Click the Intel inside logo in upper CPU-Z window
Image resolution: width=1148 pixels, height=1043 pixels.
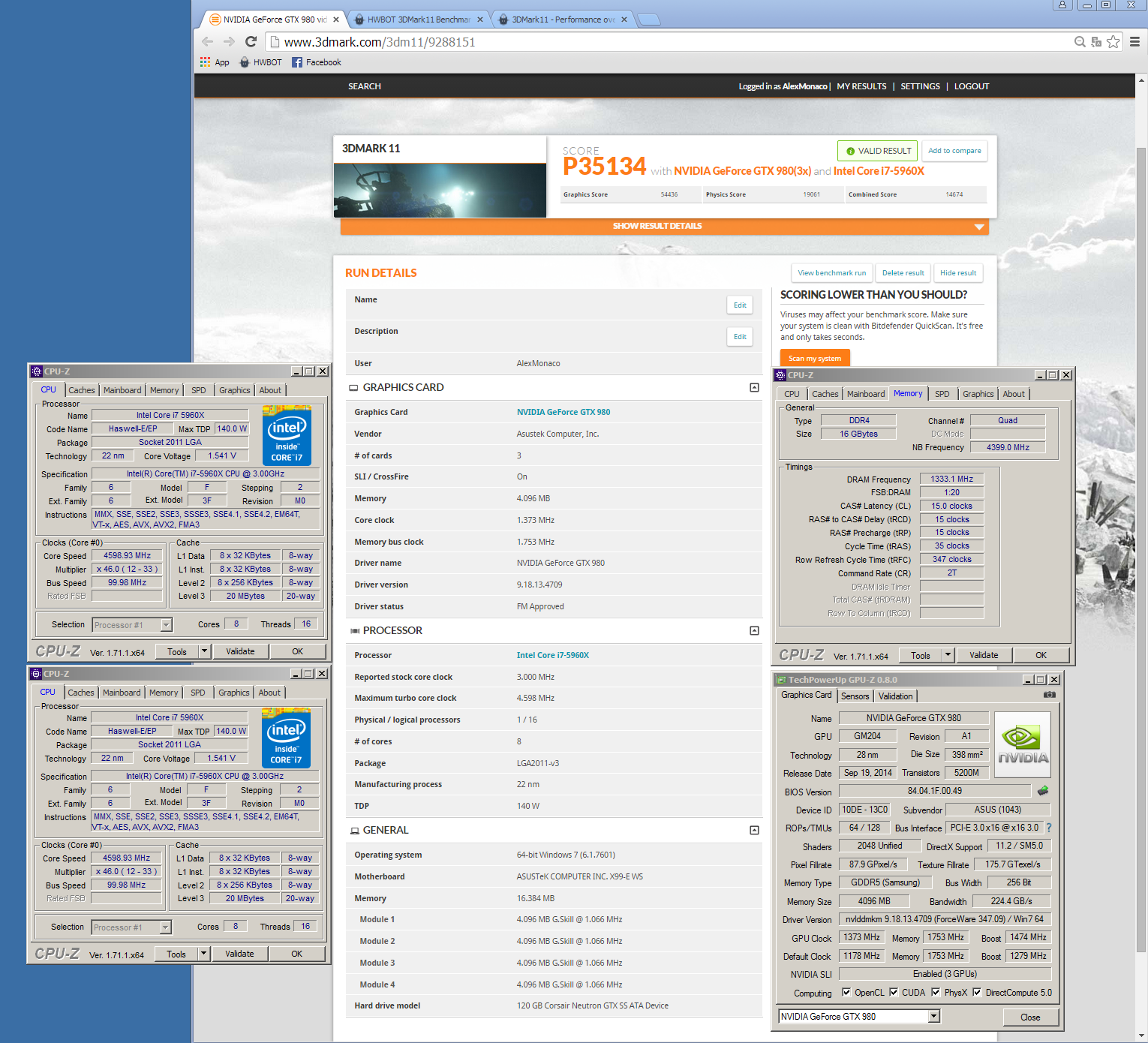287,436
